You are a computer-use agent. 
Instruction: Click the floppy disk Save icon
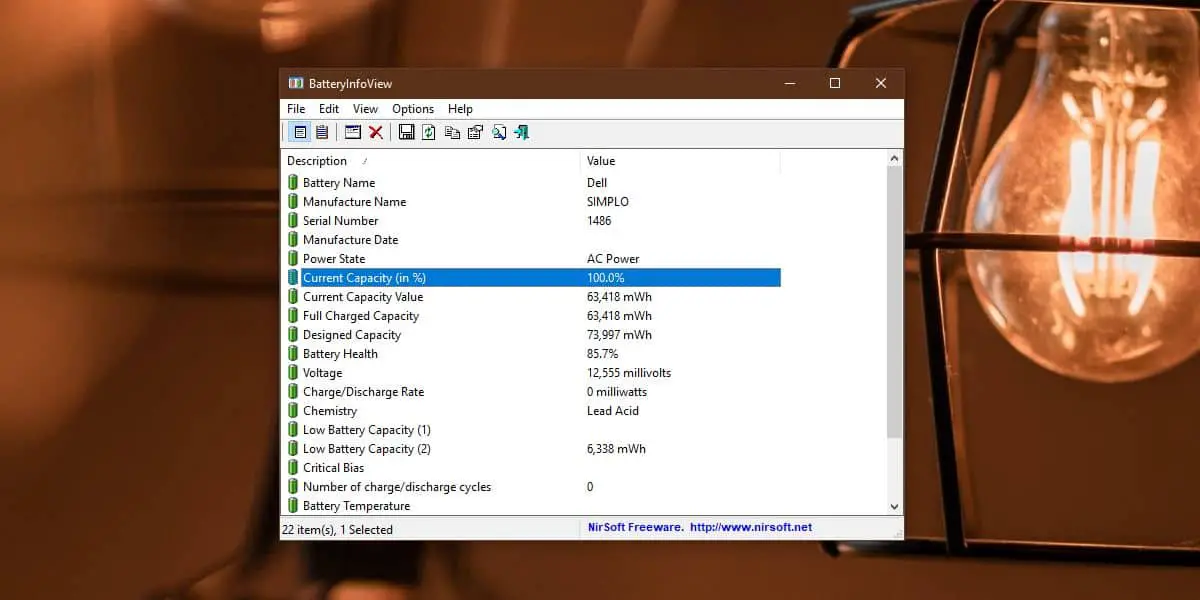[x=406, y=132]
